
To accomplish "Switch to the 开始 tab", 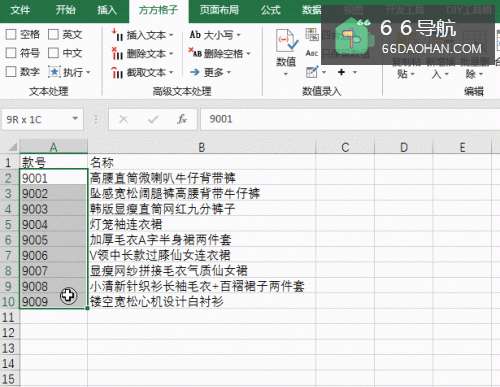I will tap(65, 10).
